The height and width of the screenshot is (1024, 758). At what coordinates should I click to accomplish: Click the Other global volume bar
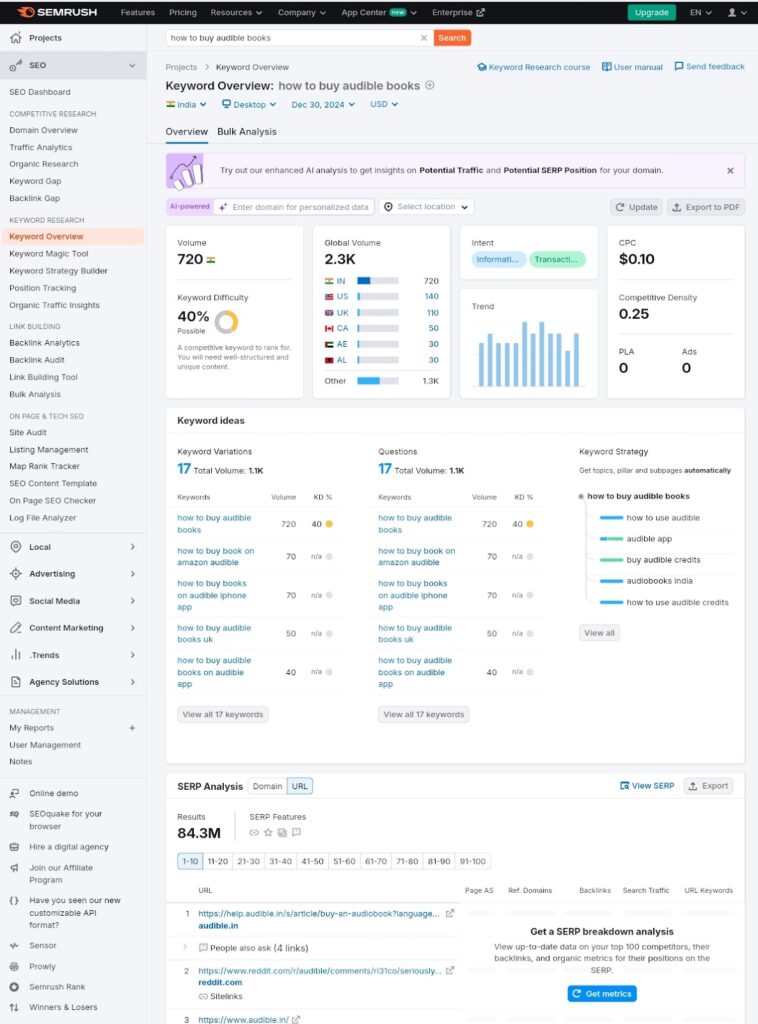pos(377,381)
